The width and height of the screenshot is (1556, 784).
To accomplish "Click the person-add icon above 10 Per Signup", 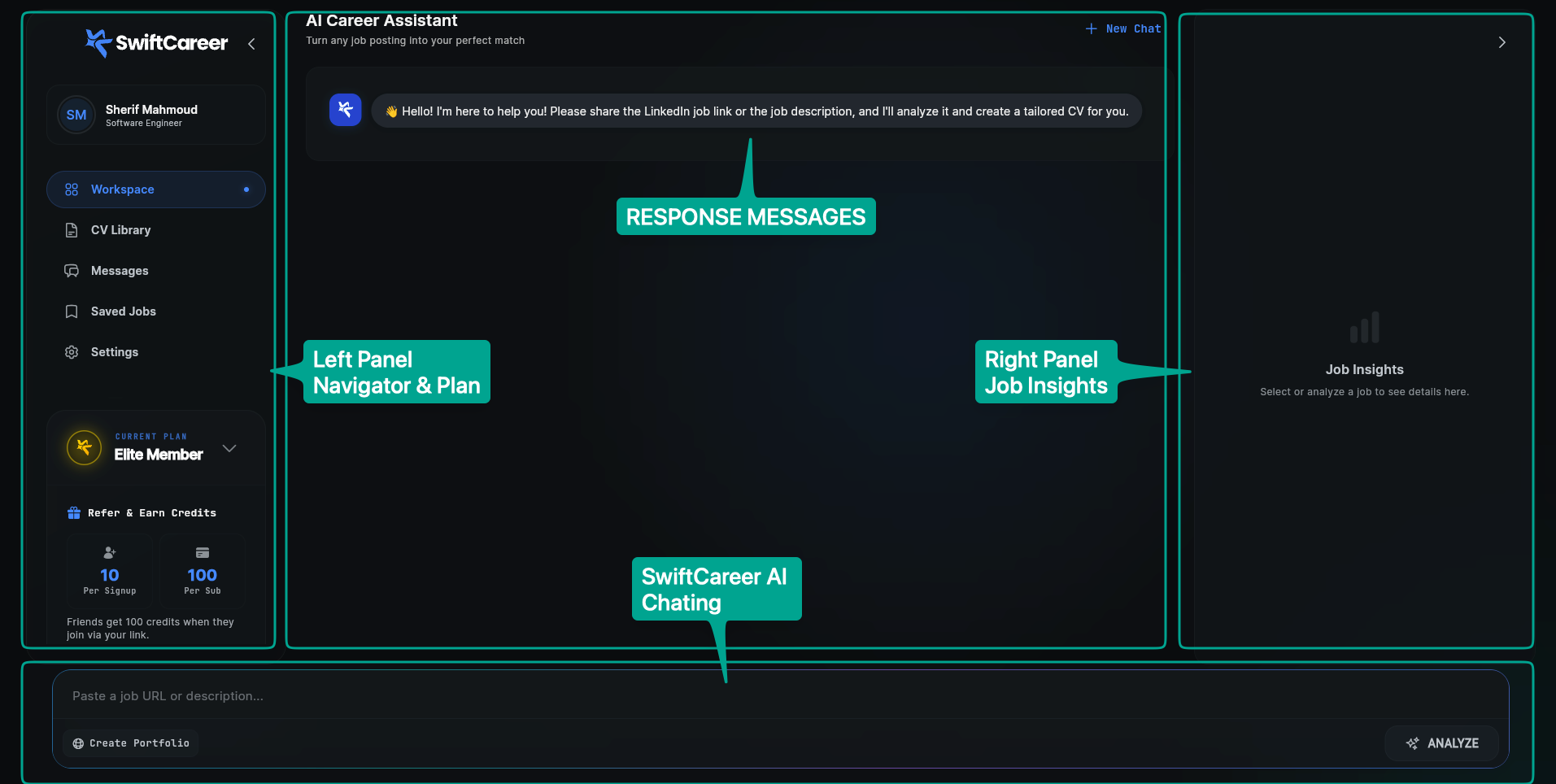I will (109, 552).
